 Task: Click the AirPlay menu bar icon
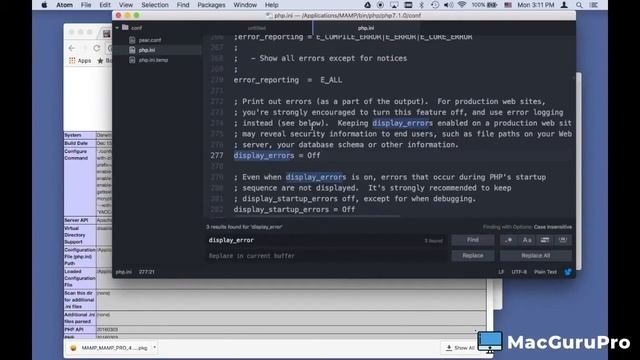[x=394, y=5]
